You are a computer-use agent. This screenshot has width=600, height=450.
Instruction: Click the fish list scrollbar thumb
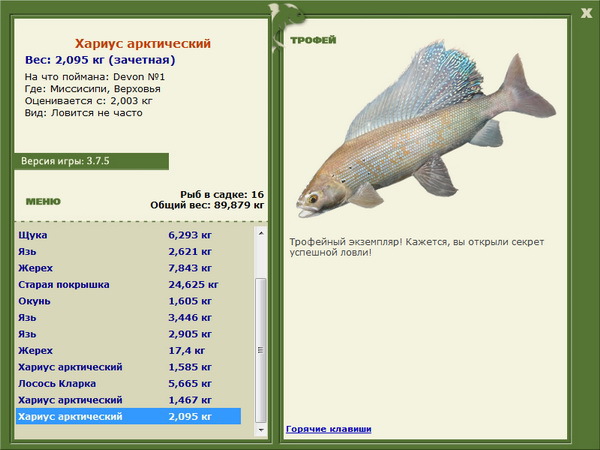click(261, 350)
